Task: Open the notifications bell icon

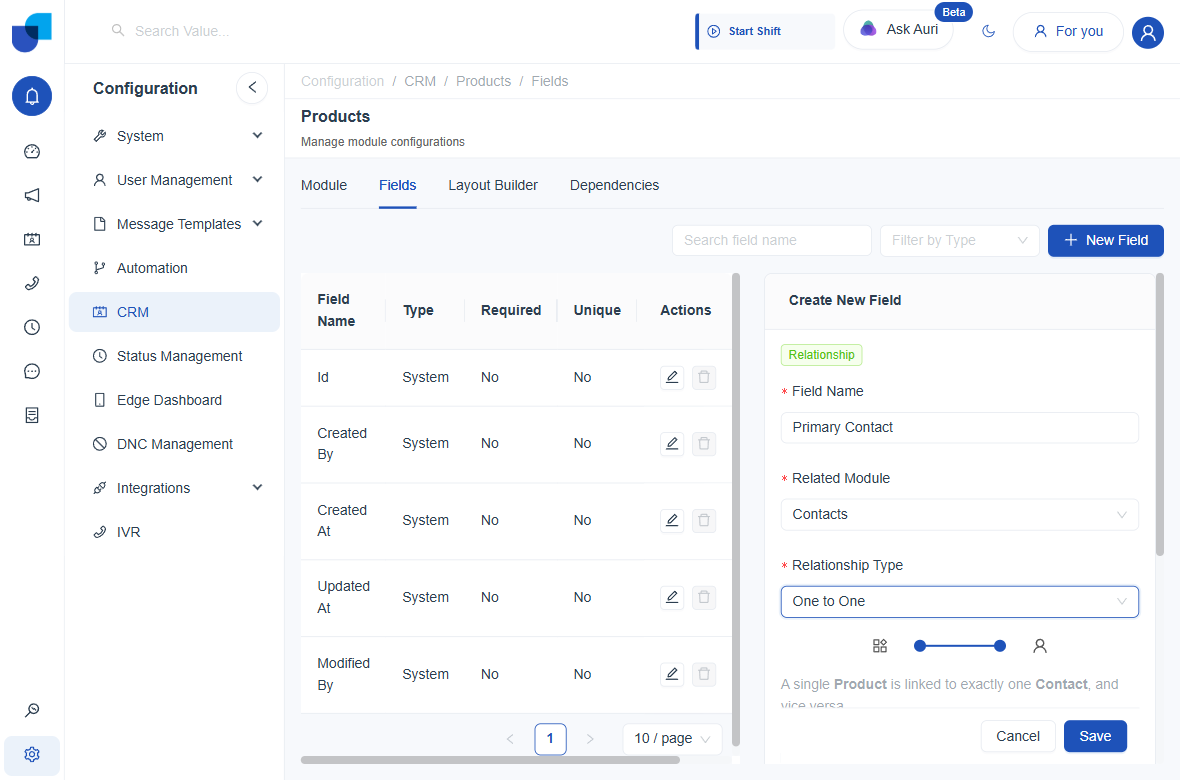Action: tap(32, 96)
